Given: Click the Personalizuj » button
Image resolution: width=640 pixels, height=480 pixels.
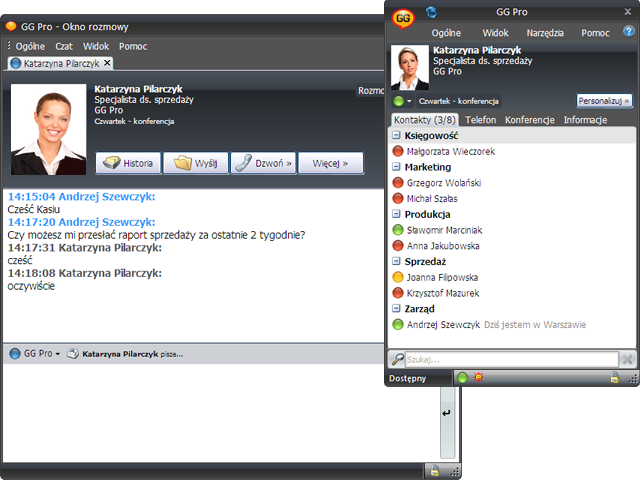Looking at the screenshot, I should point(604,100).
